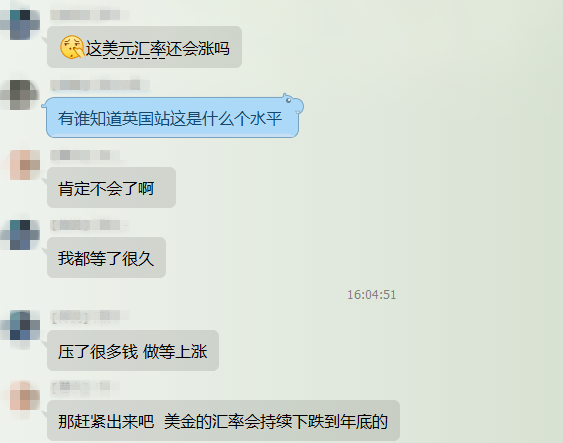Click blurred sender name above 这美元汇率还会涨吗
Screen dimensions: 563x443
pos(89,15)
